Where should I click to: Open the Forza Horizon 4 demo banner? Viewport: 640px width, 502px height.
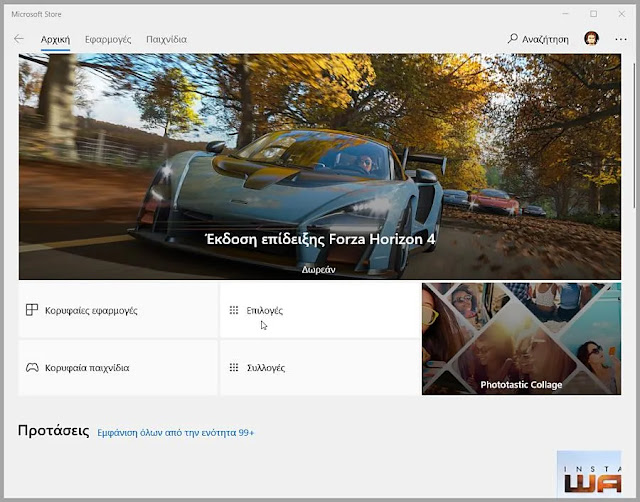(x=320, y=167)
